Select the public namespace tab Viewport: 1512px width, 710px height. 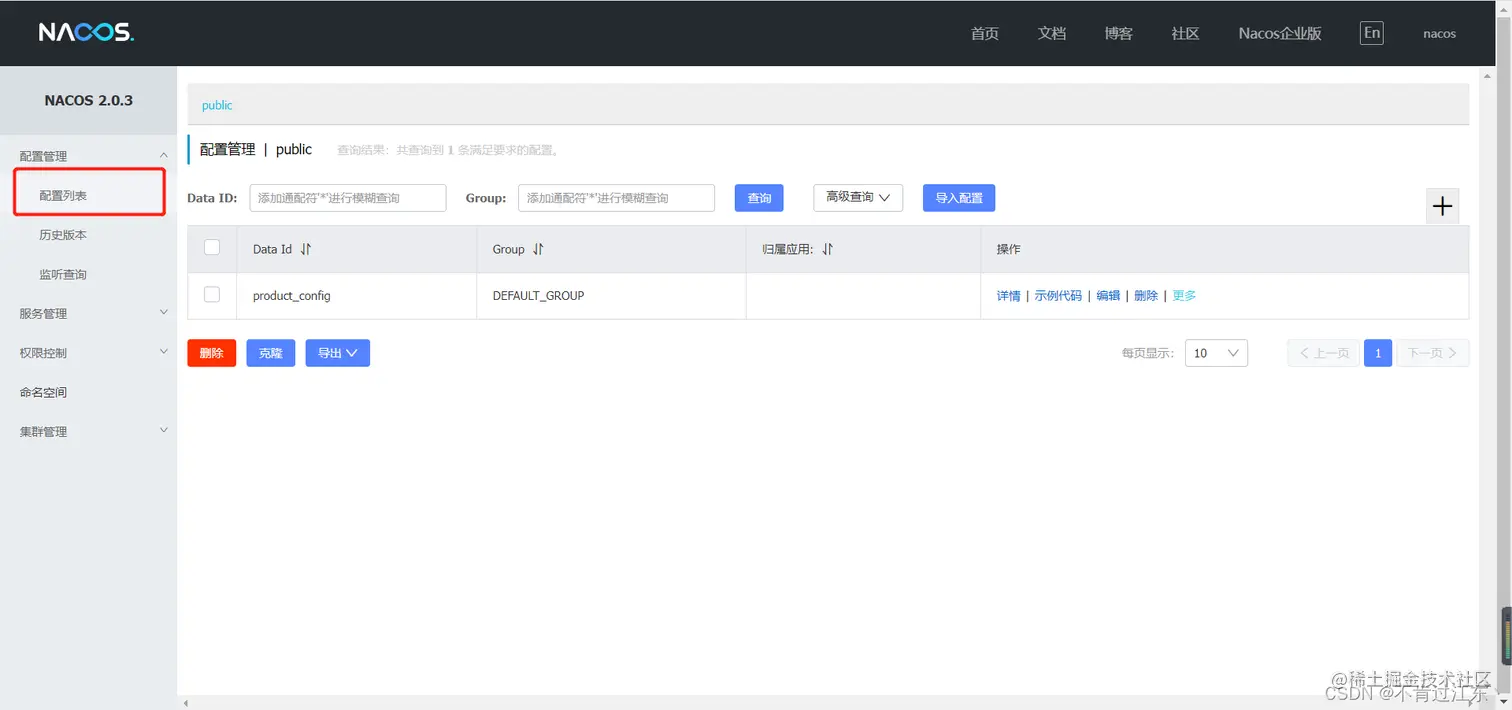[216, 104]
